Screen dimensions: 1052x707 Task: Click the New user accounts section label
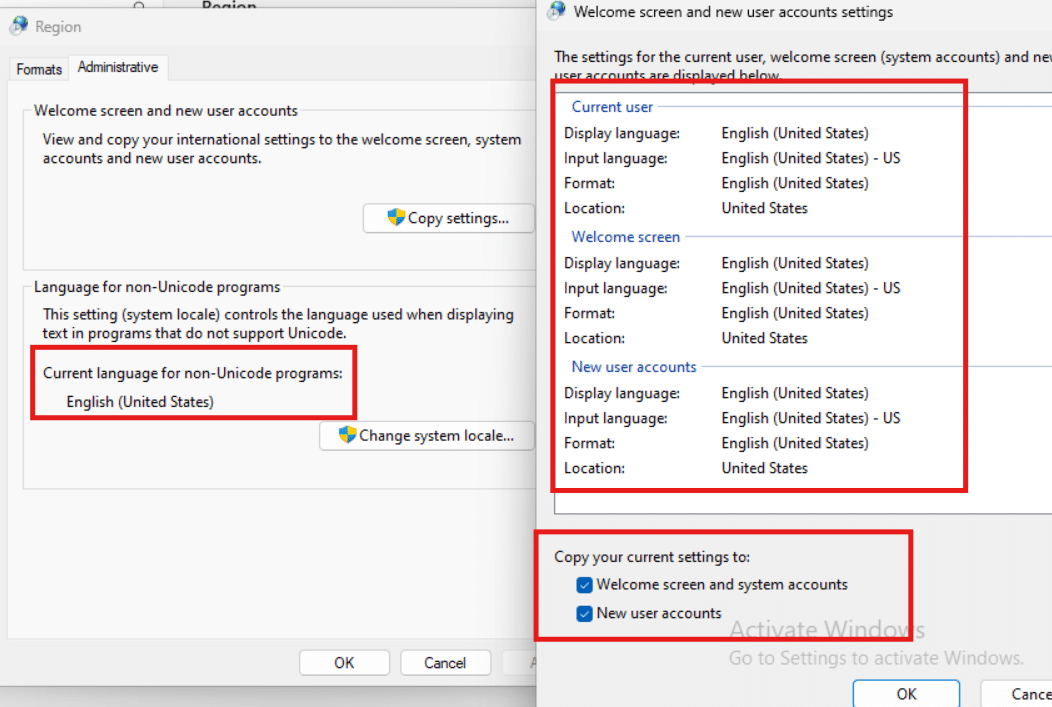(633, 367)
